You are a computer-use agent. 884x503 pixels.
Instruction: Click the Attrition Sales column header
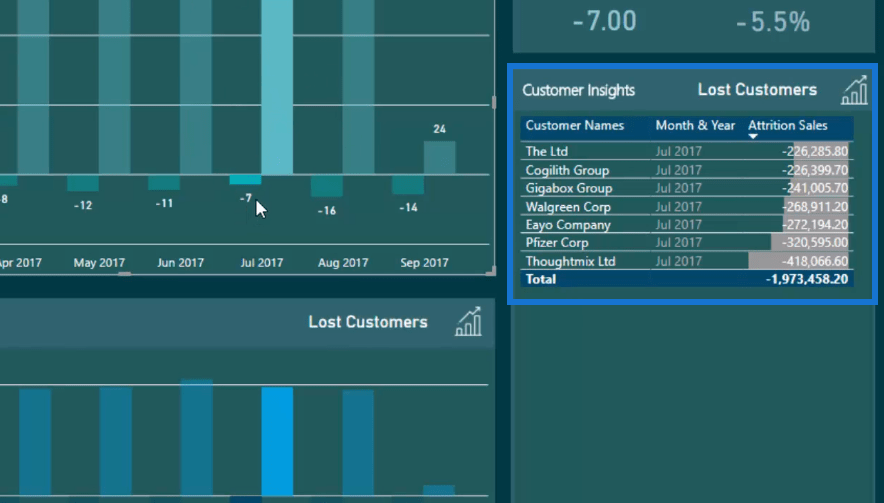tap(788, 125)
